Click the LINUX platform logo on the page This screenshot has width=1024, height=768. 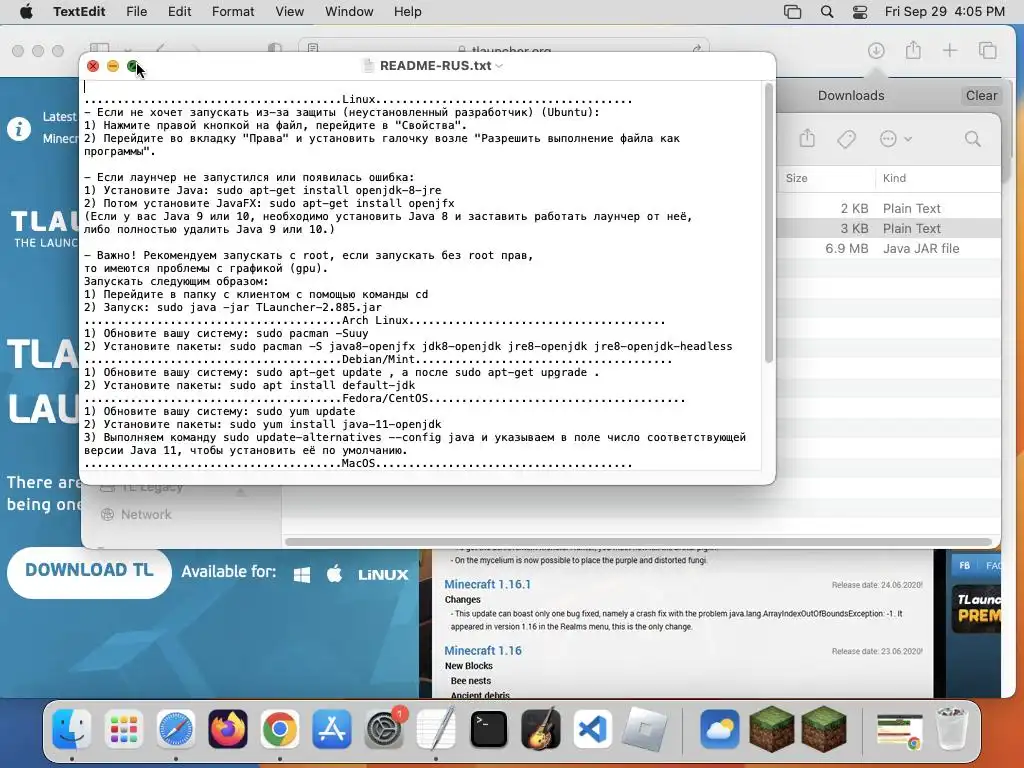[383, 575]
